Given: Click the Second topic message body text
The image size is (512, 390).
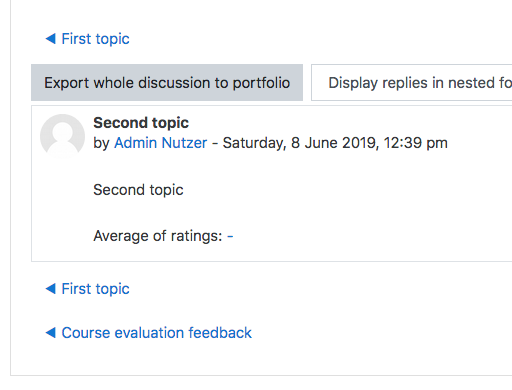Looking at the screenshot, I should point(138,190).
